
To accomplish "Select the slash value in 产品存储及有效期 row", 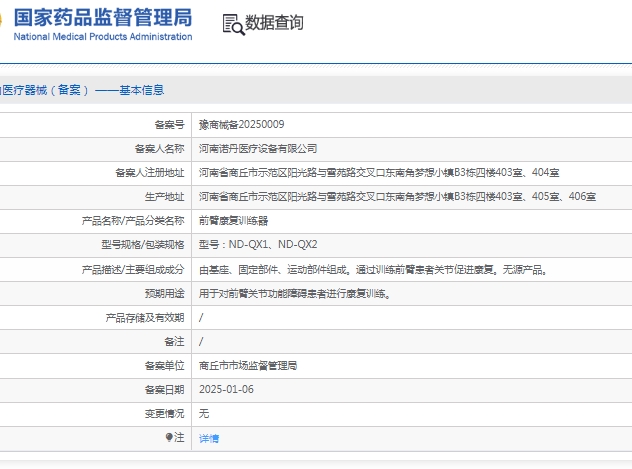I will click(201, 318).
